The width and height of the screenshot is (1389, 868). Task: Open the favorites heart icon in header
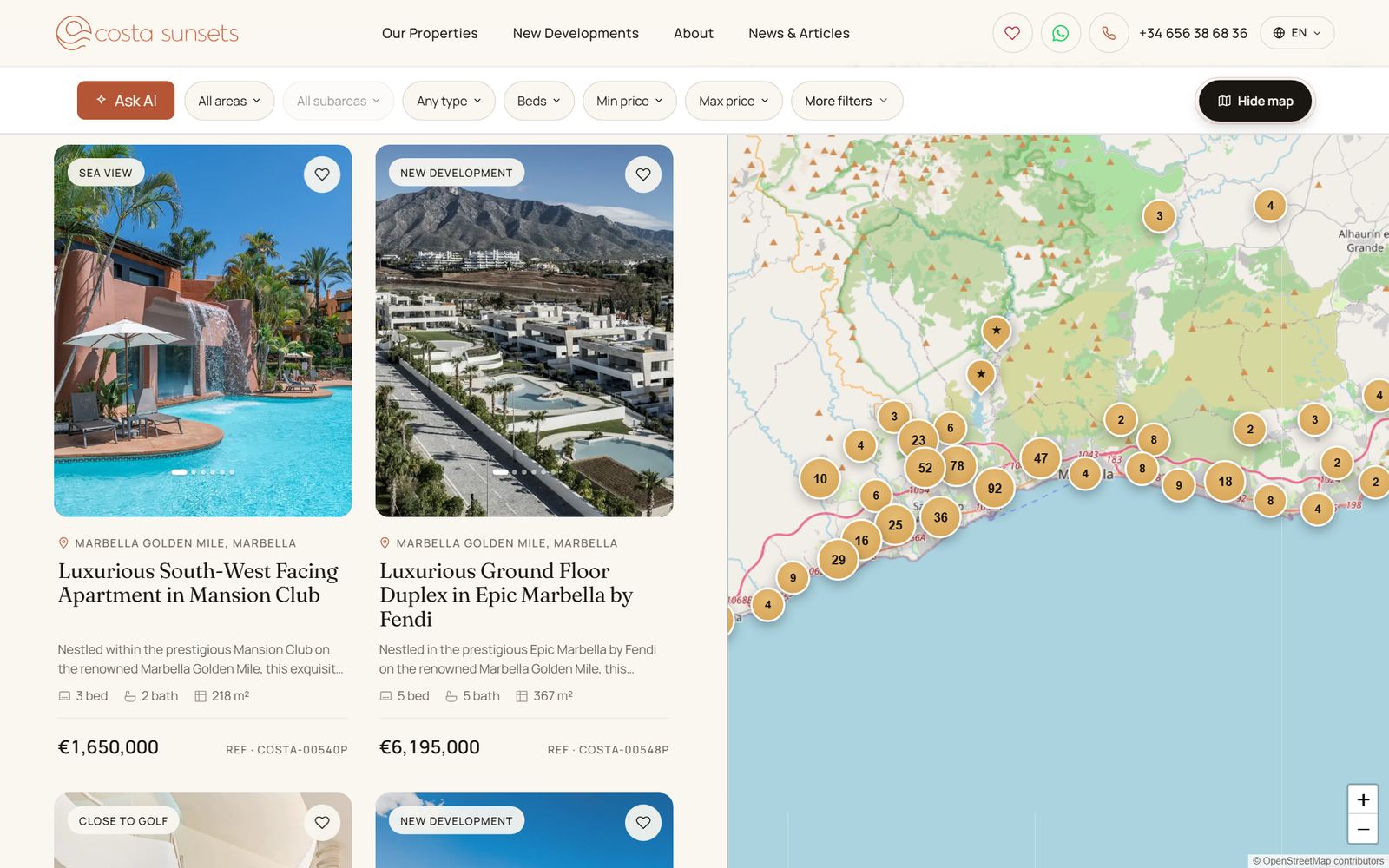coord(1012,33)
